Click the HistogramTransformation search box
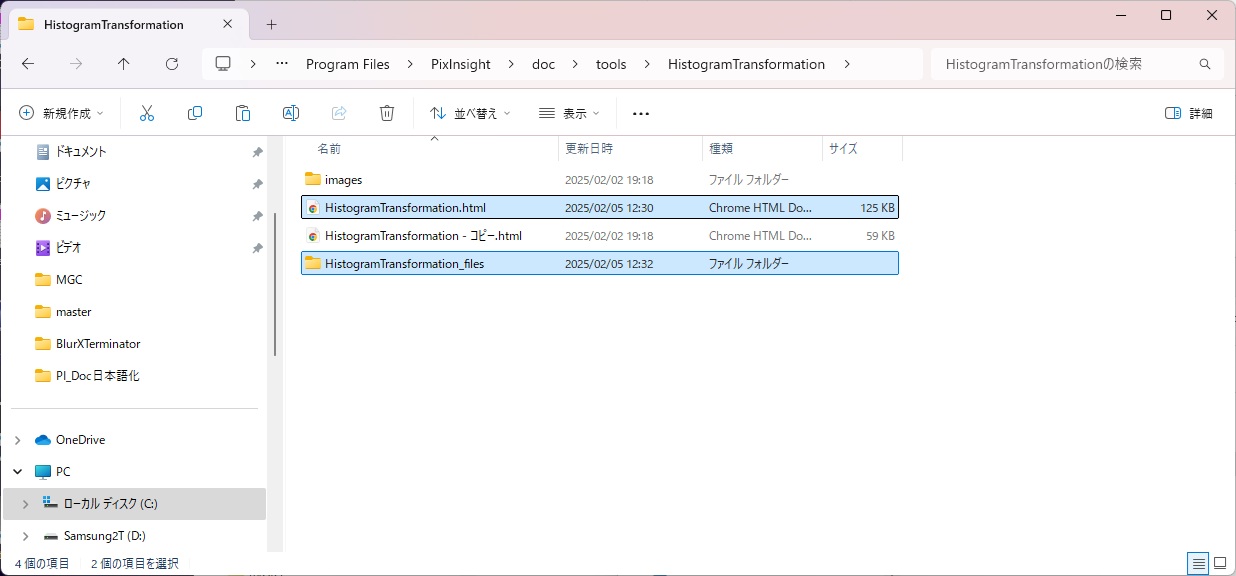Screen dimensions: 1236x576 (1076, 64)
